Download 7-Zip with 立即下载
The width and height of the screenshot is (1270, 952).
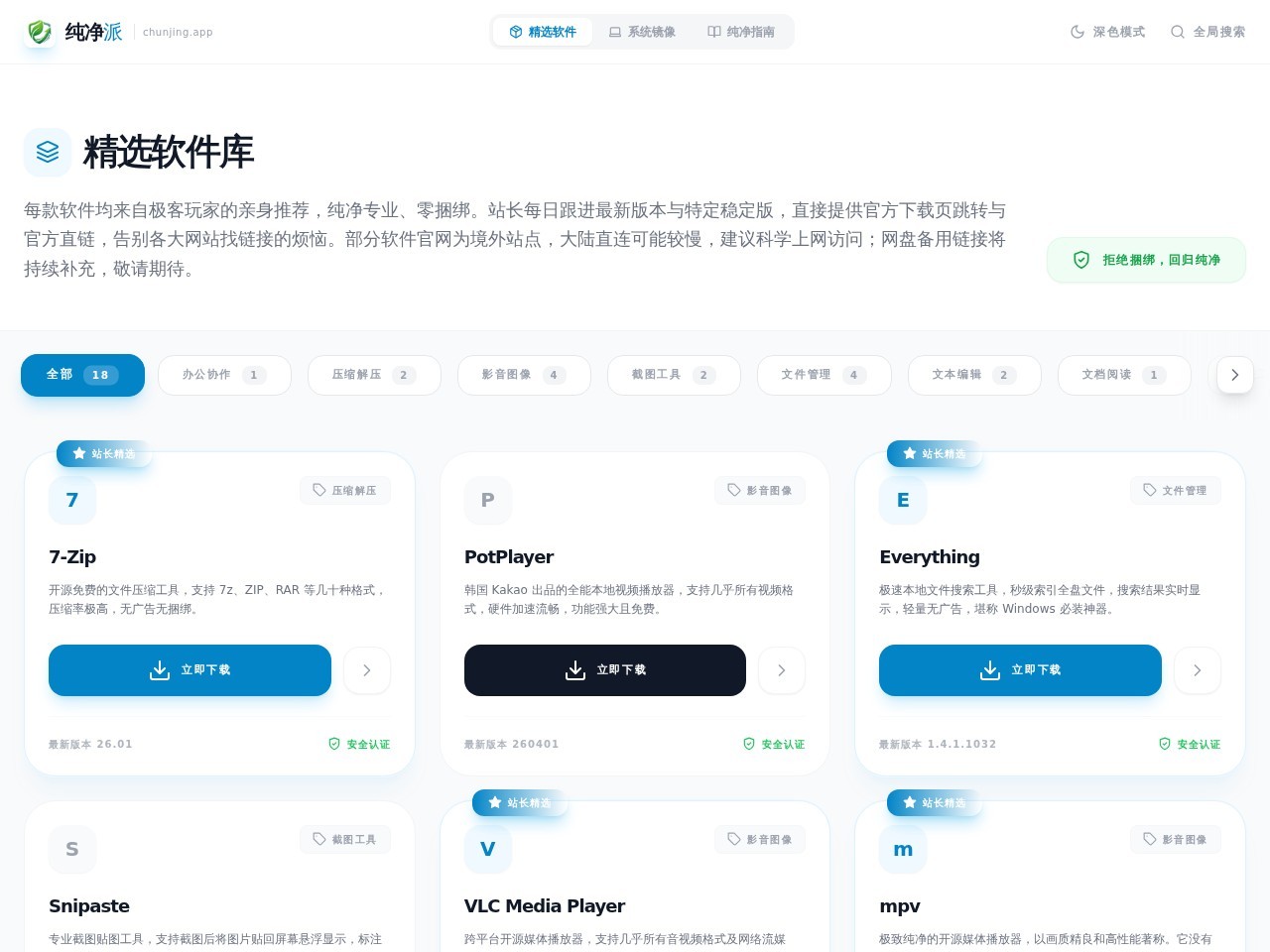[190, 670]
